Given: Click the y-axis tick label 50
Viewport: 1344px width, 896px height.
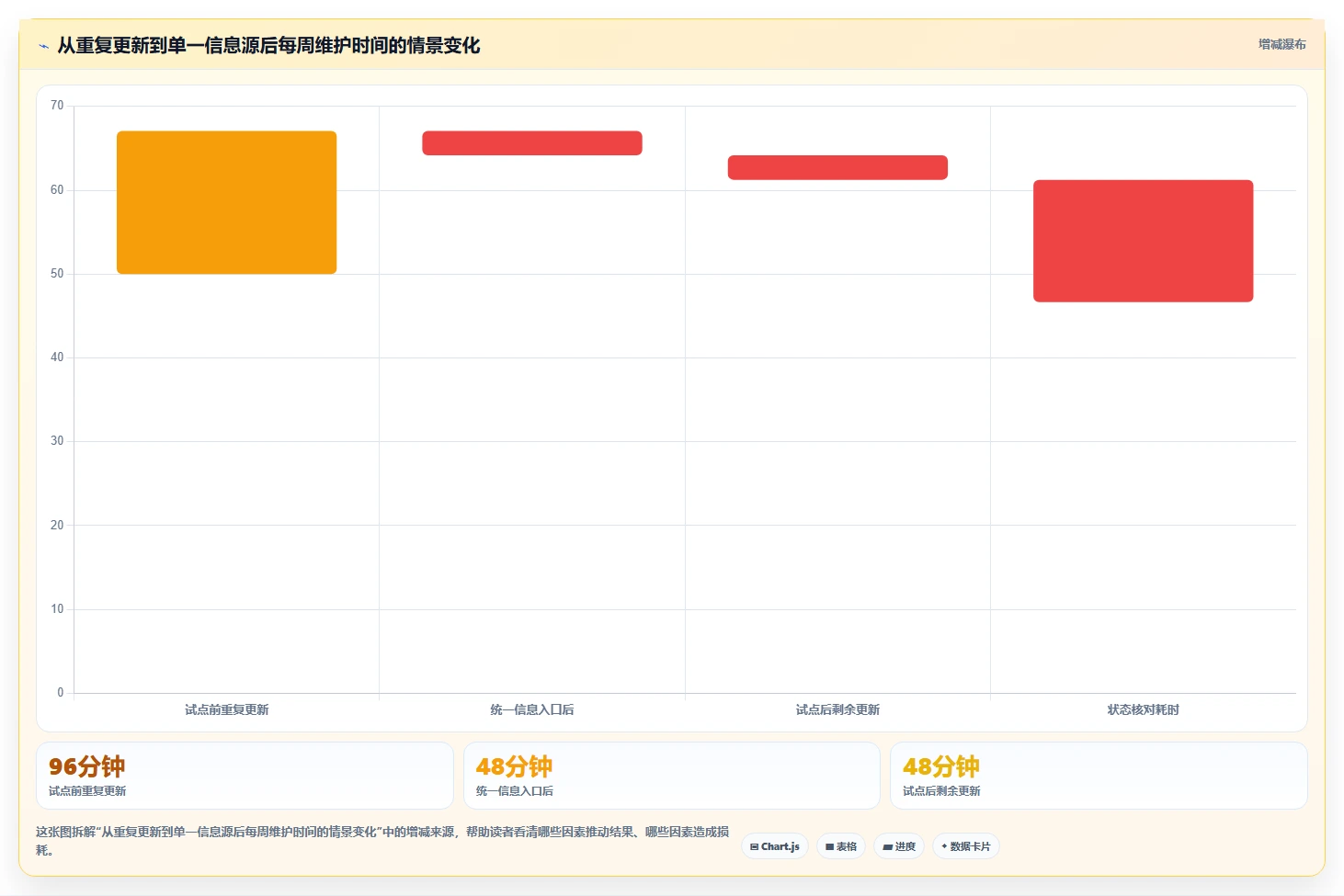Looking at the screenshot, I should (57, 274).
